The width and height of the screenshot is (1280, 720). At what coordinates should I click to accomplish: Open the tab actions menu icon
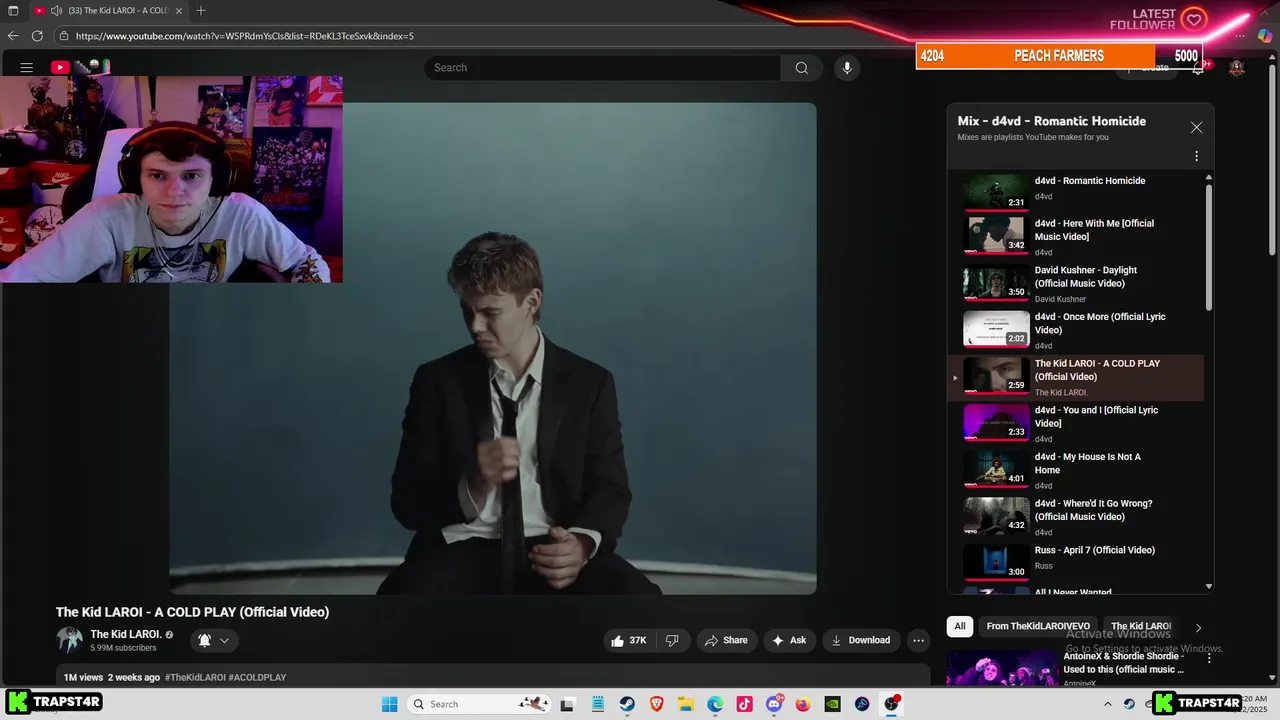tap(13, 11)
